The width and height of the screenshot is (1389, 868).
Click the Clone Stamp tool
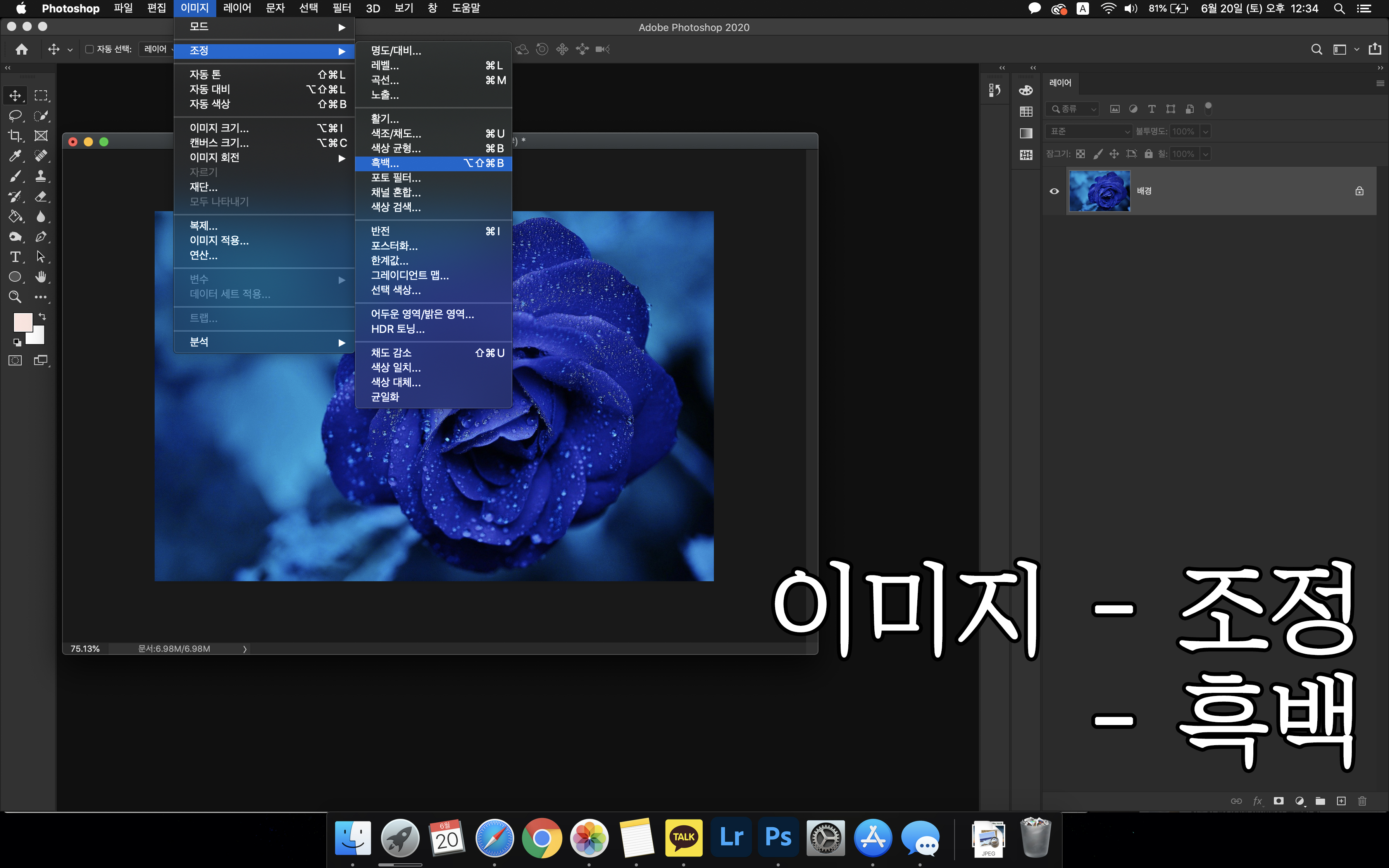40,176
